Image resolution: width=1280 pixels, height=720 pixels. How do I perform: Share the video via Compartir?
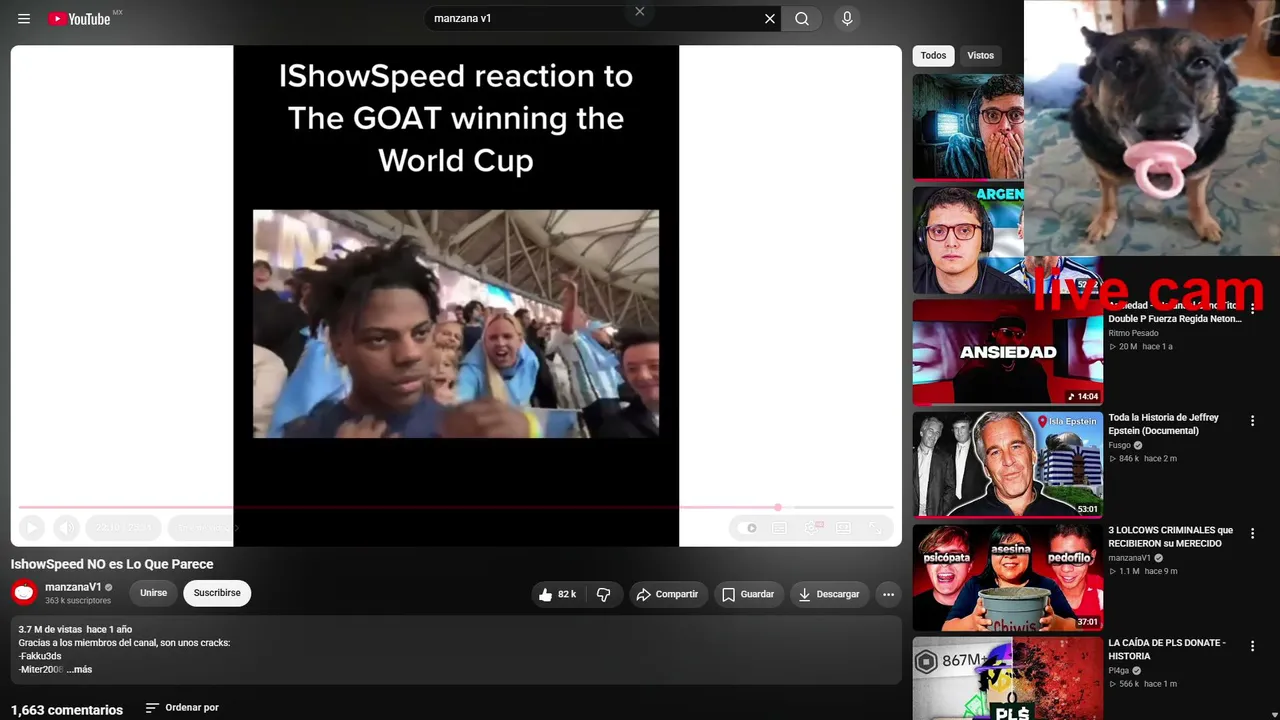click(667, 594)
